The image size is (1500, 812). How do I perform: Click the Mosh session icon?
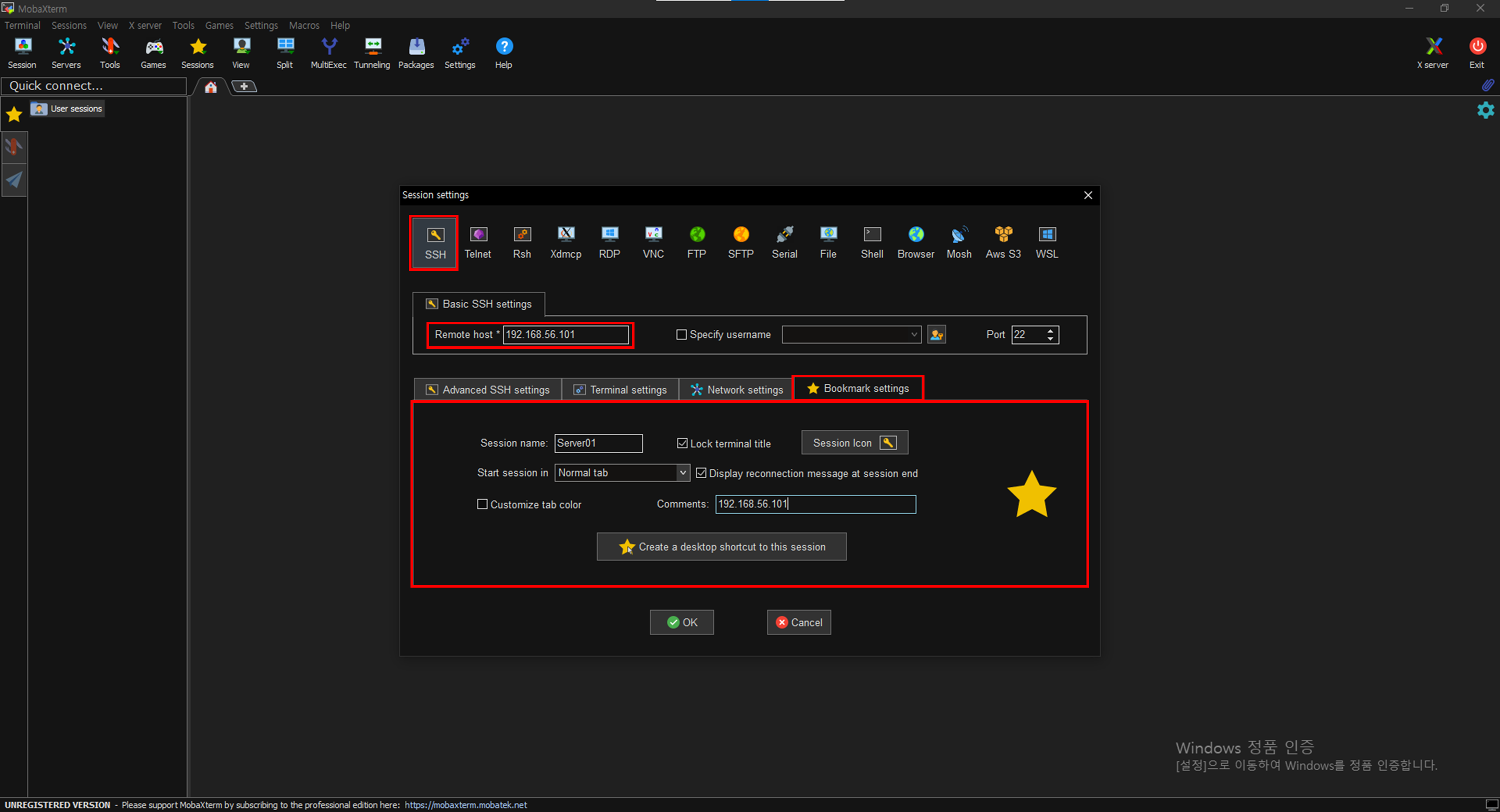pyautogui.click(x=958, y=241)
